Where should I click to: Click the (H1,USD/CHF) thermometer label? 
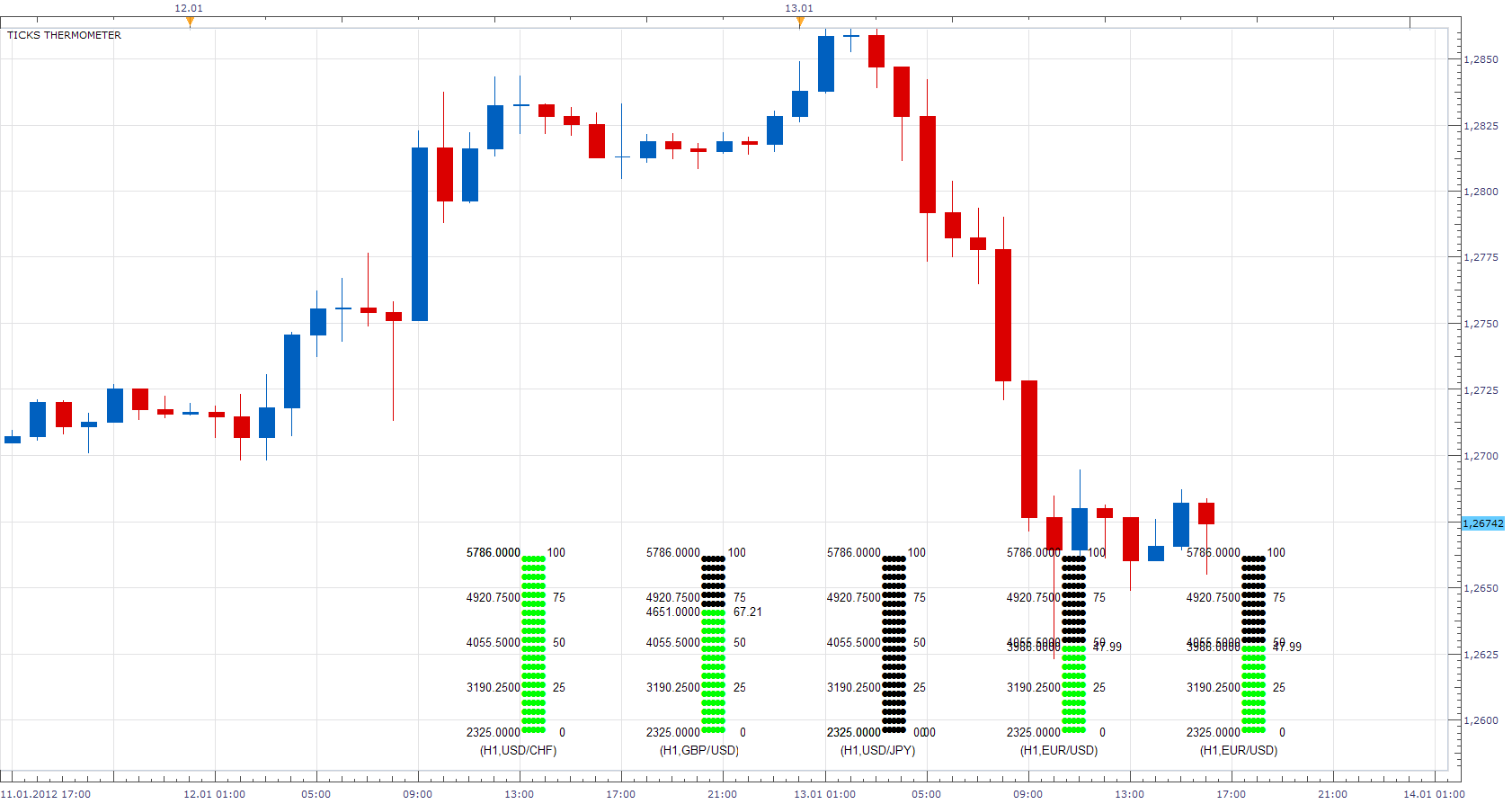[x=519, y=750]
